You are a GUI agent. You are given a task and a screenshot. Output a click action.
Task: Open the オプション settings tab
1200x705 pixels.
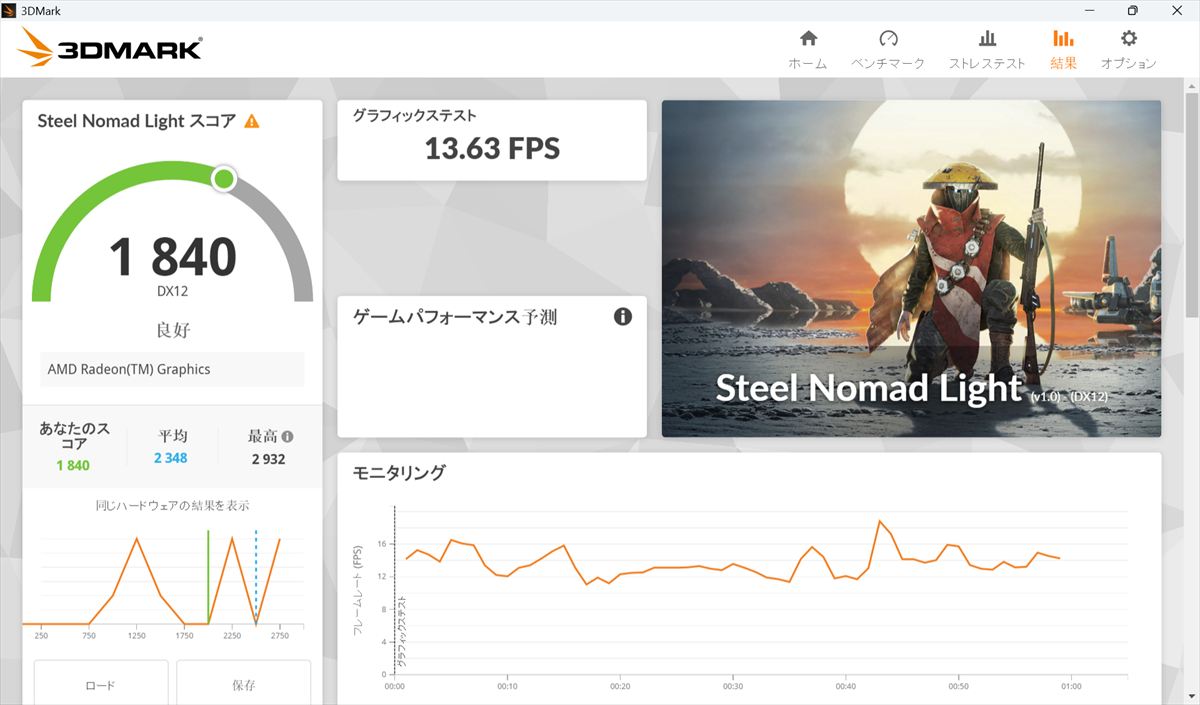1129,49
